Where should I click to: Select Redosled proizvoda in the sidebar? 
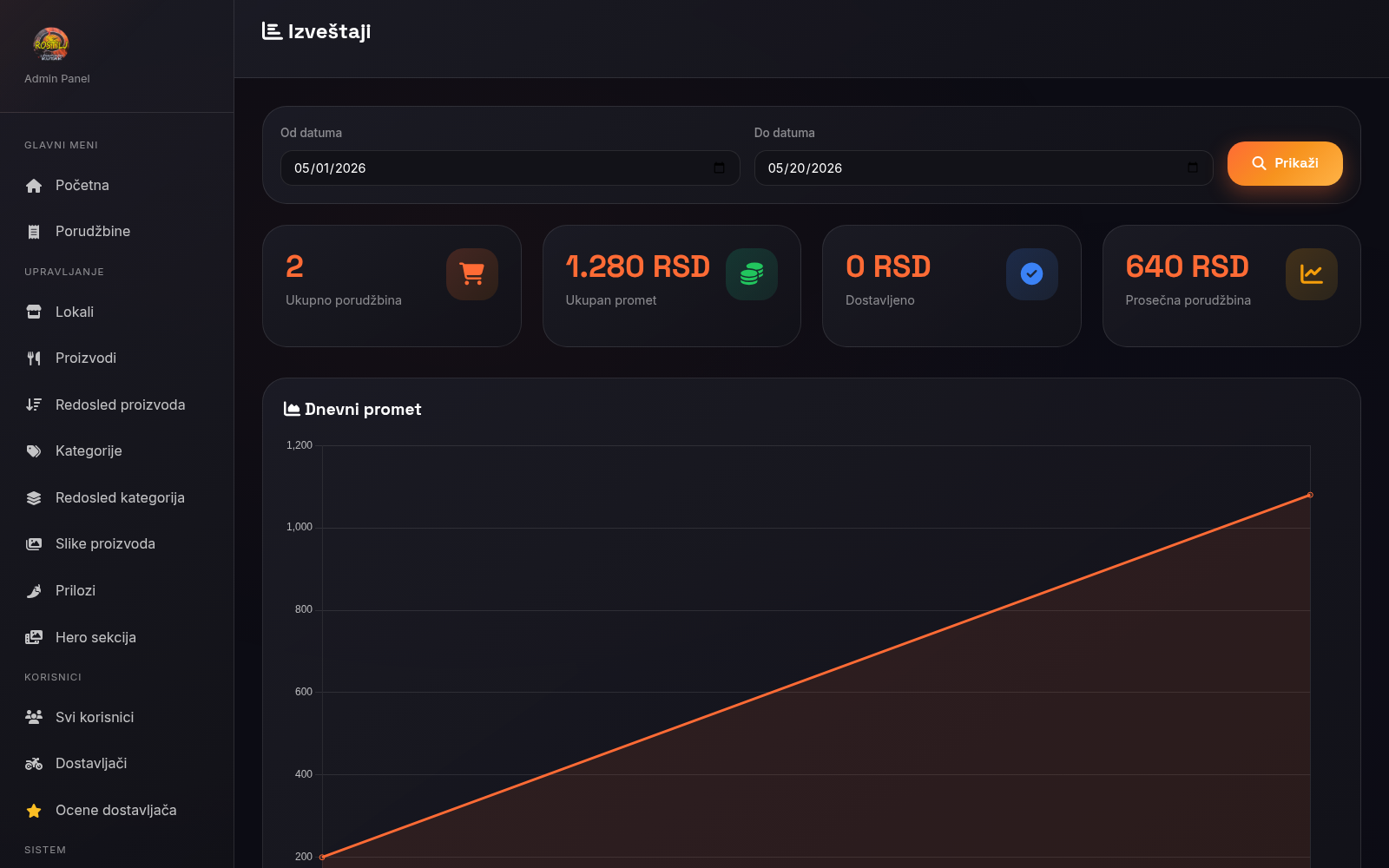[116, 405]
